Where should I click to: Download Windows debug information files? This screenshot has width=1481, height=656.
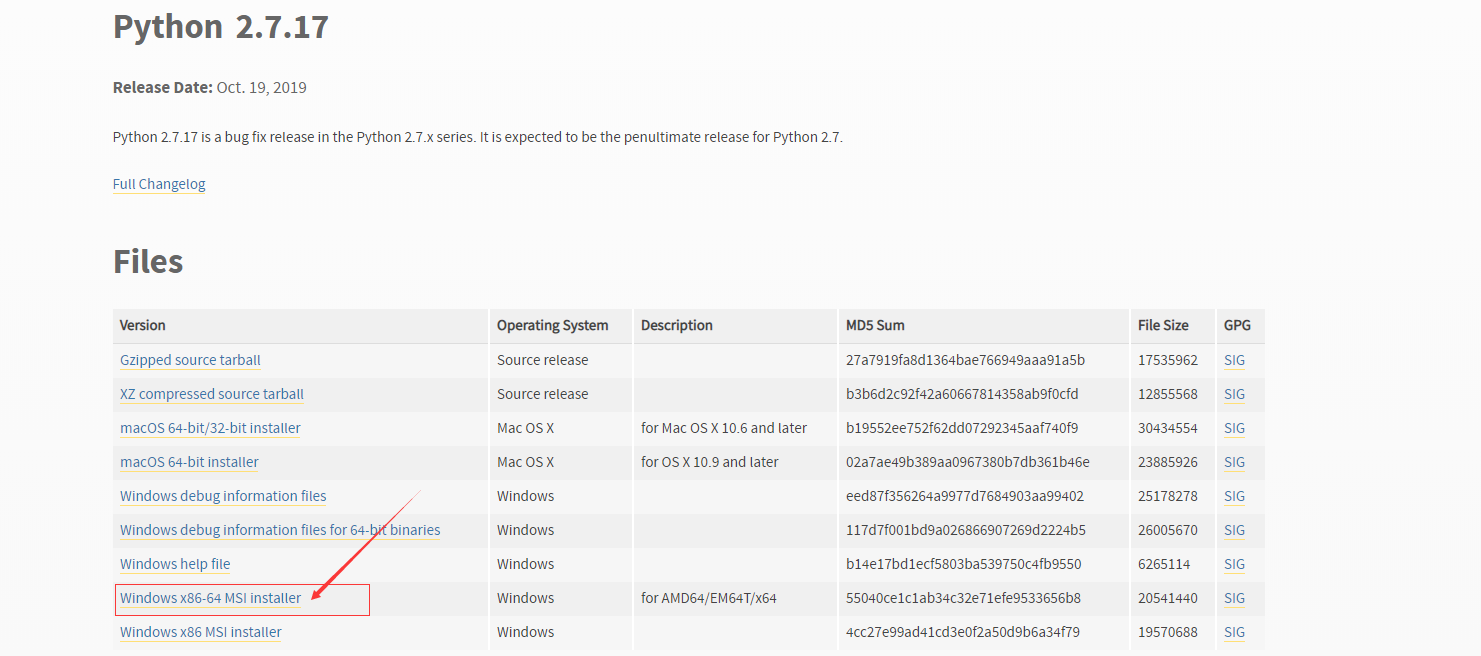(x=223, y=496)
